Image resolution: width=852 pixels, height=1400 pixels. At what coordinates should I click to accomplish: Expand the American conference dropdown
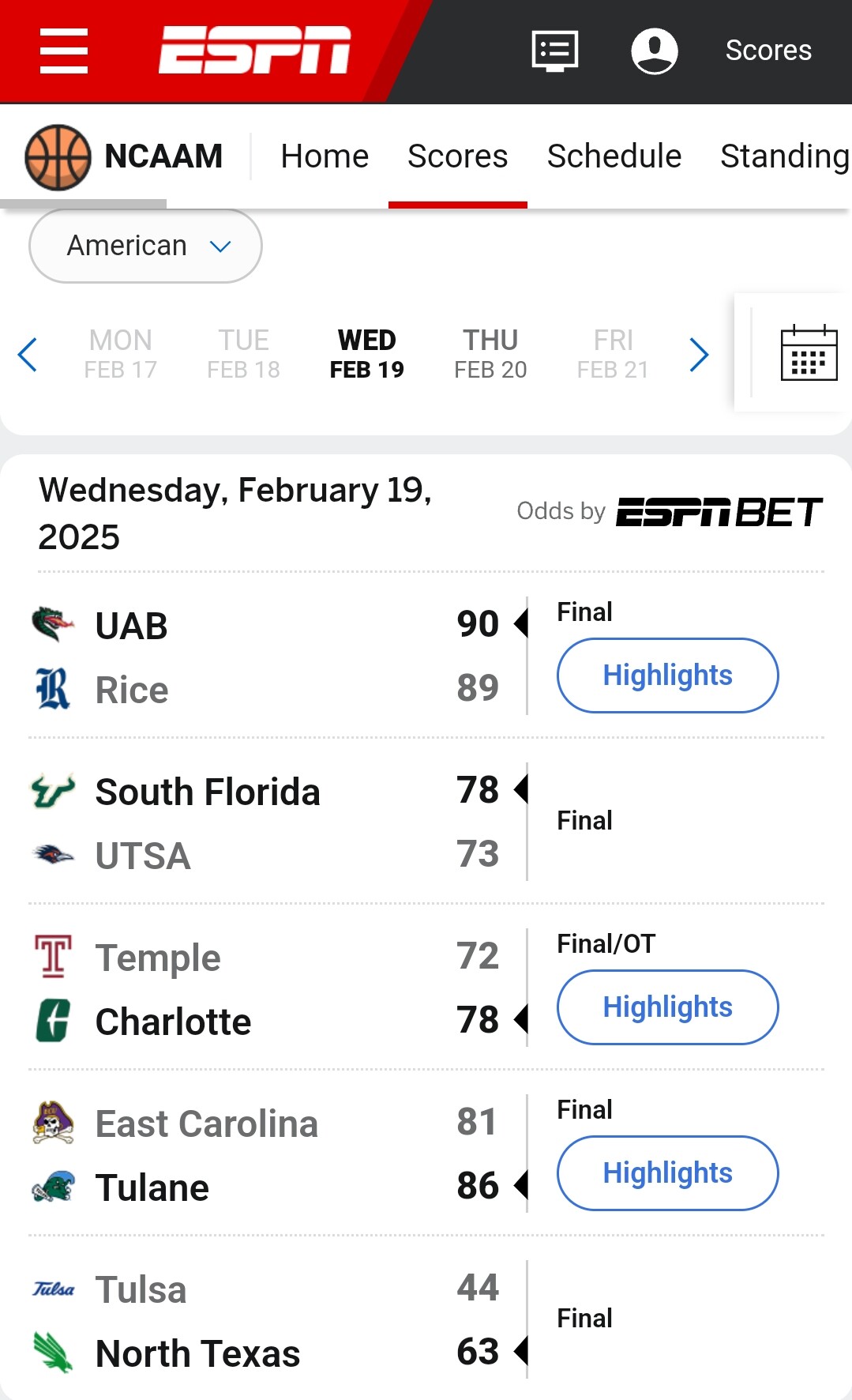click(145, 246)
